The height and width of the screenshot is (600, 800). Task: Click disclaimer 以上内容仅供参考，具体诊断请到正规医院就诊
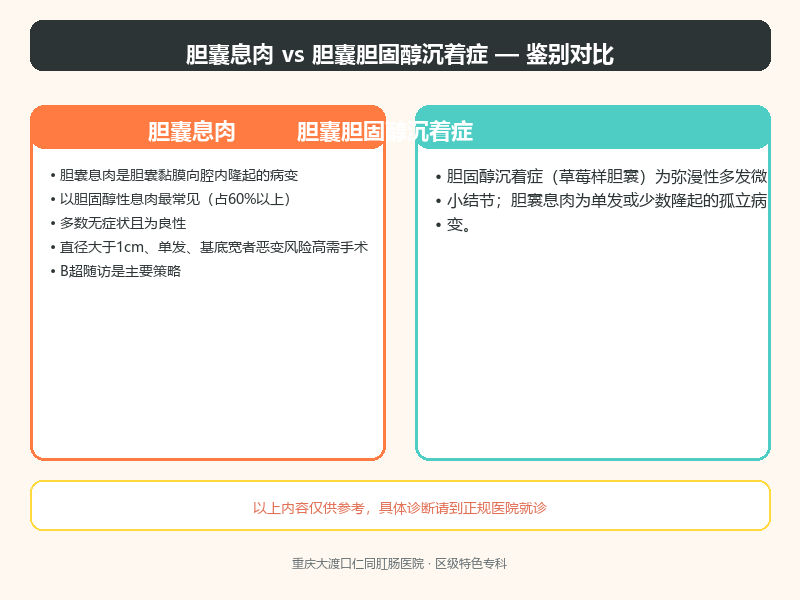click(399, 508)
